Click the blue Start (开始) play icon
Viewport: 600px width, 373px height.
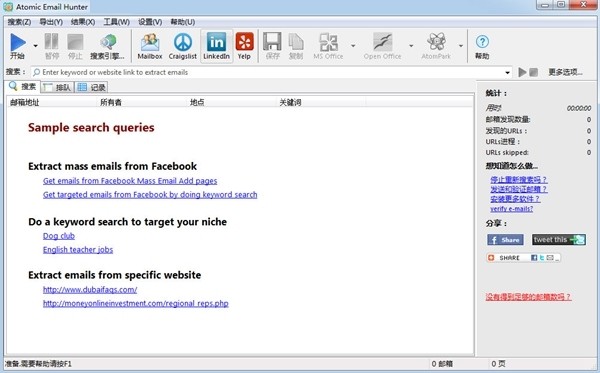[18, 42]
